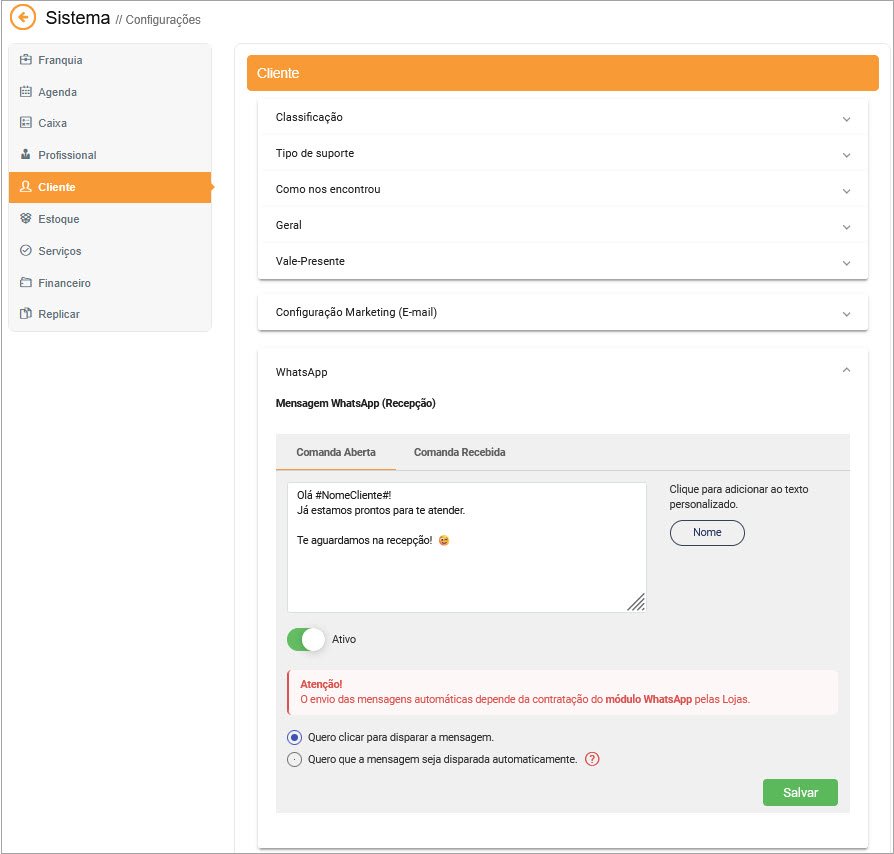894x854 pixels.
Task: Toggle the Ativo switch off
Action: (x=306, y=639)
